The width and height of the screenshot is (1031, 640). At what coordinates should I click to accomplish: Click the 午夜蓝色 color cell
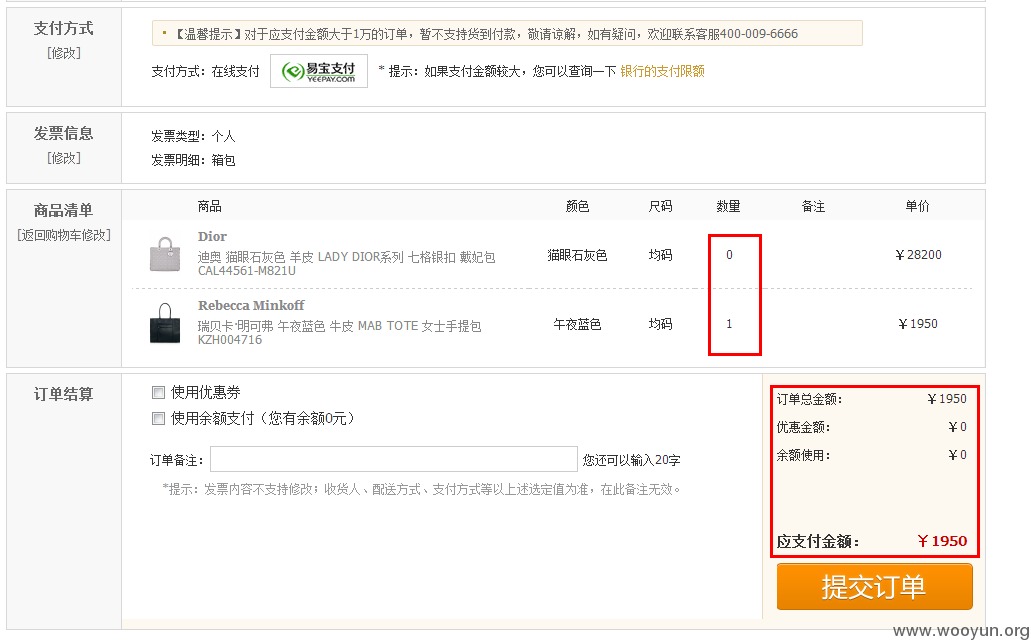click(577, 324)
